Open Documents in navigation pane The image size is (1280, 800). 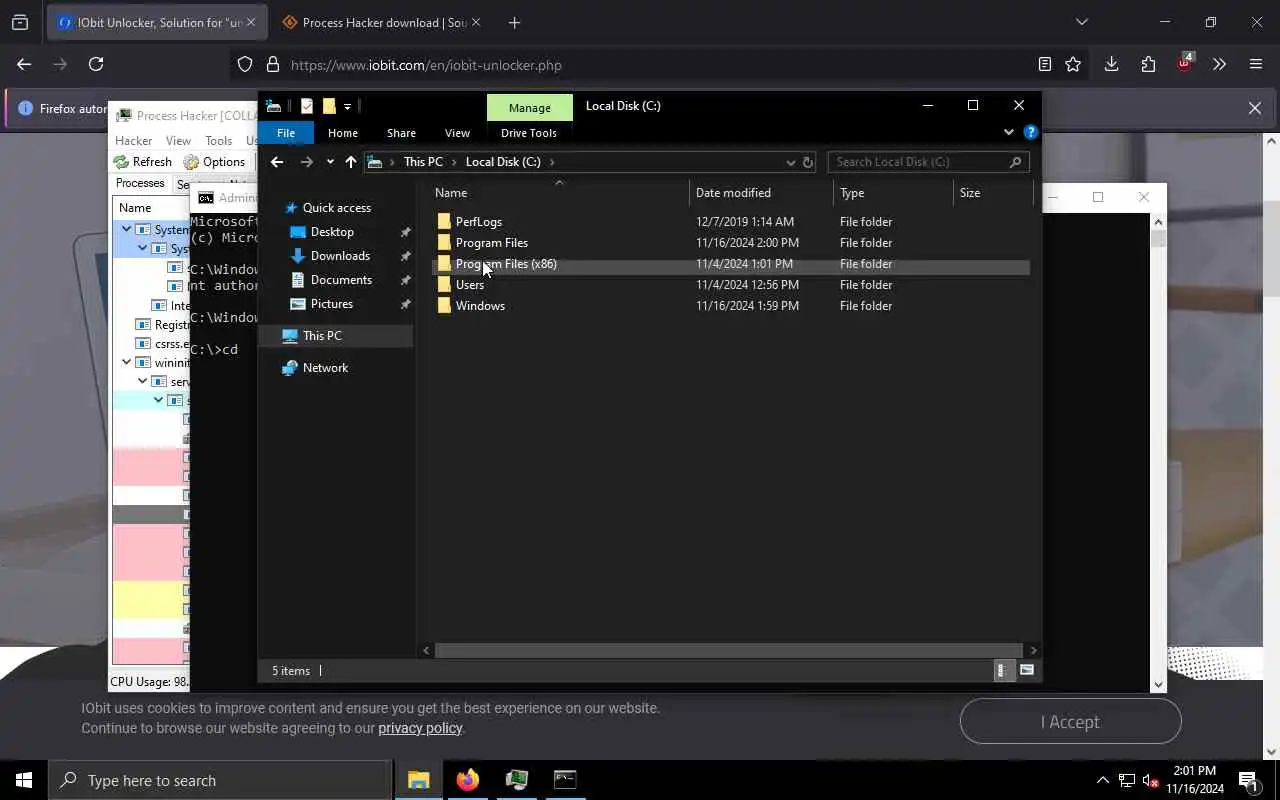341,280
